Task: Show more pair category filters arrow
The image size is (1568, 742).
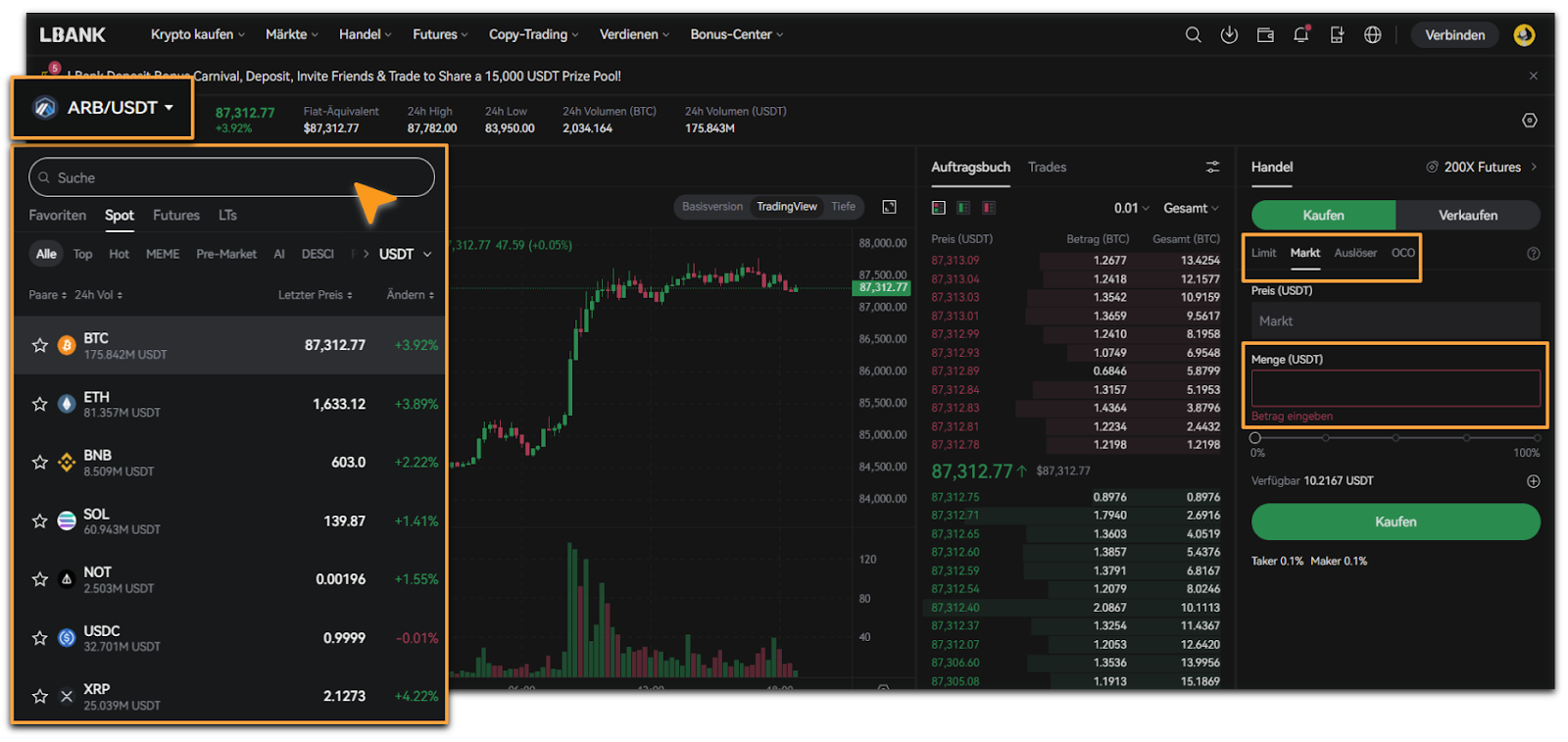Action: click(366, 254)
